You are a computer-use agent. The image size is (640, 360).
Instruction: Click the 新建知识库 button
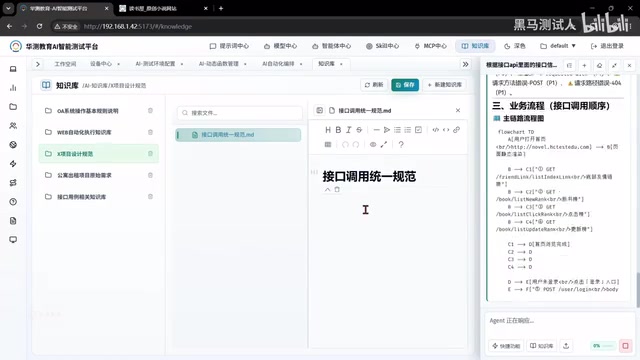(x=444, y=85)
